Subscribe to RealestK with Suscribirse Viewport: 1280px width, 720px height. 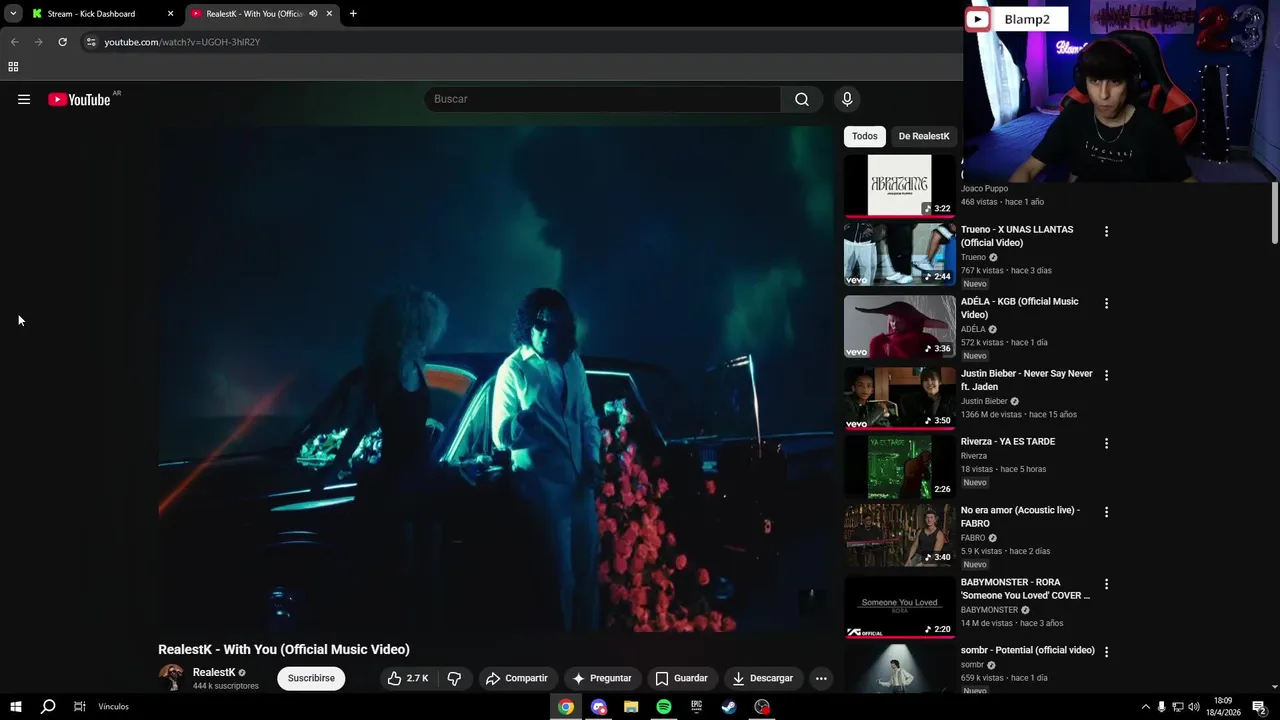(x=311, y=678)
